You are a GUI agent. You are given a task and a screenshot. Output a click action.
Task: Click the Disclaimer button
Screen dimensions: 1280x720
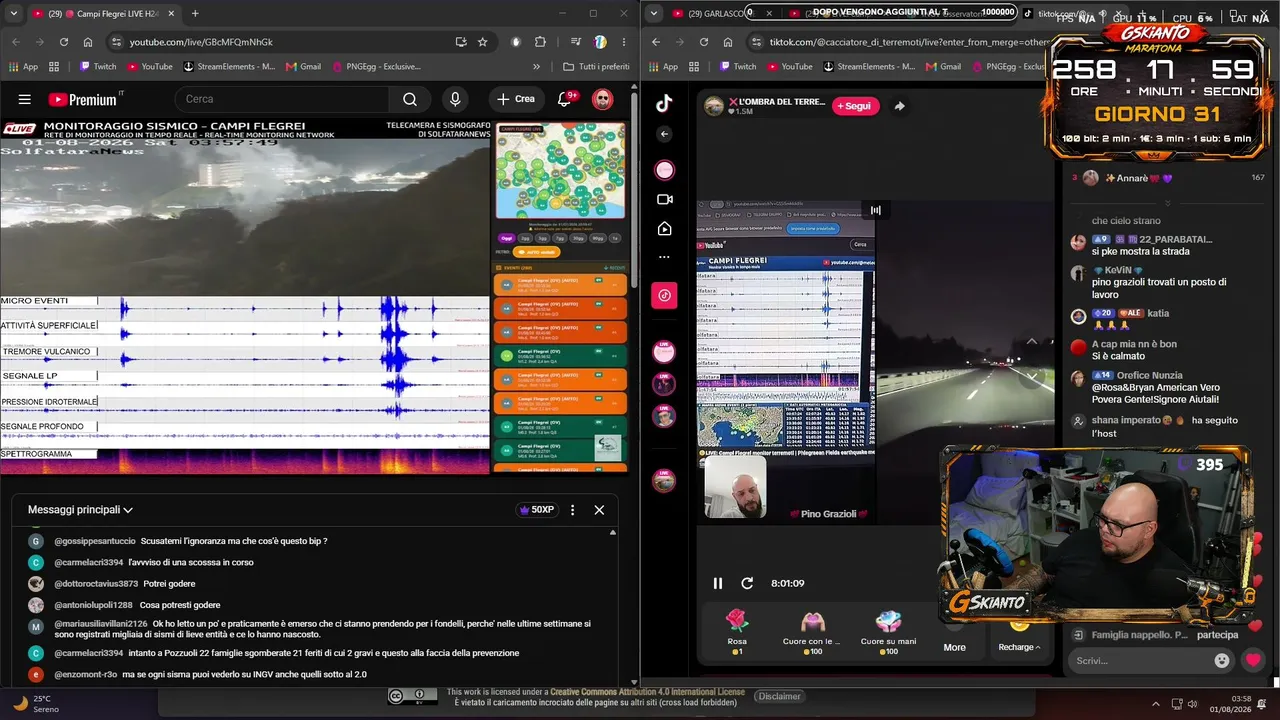click(x=779, y=696)
